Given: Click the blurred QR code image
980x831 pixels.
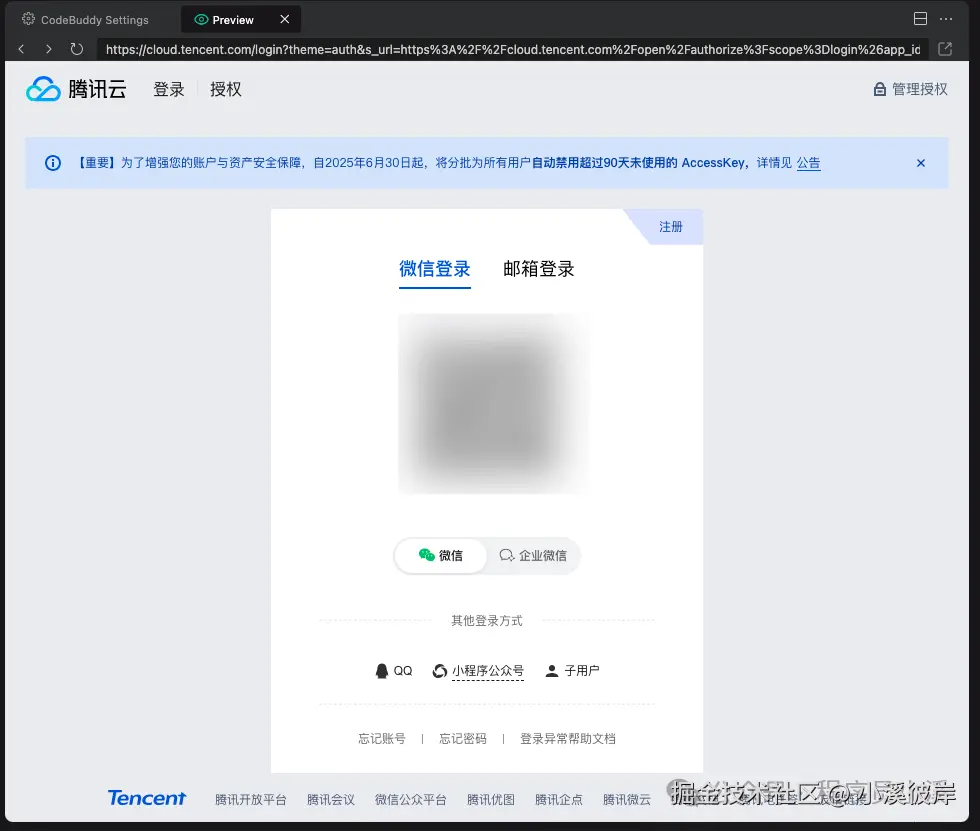Looking at the screenshot, I should (x=493, y=404).
